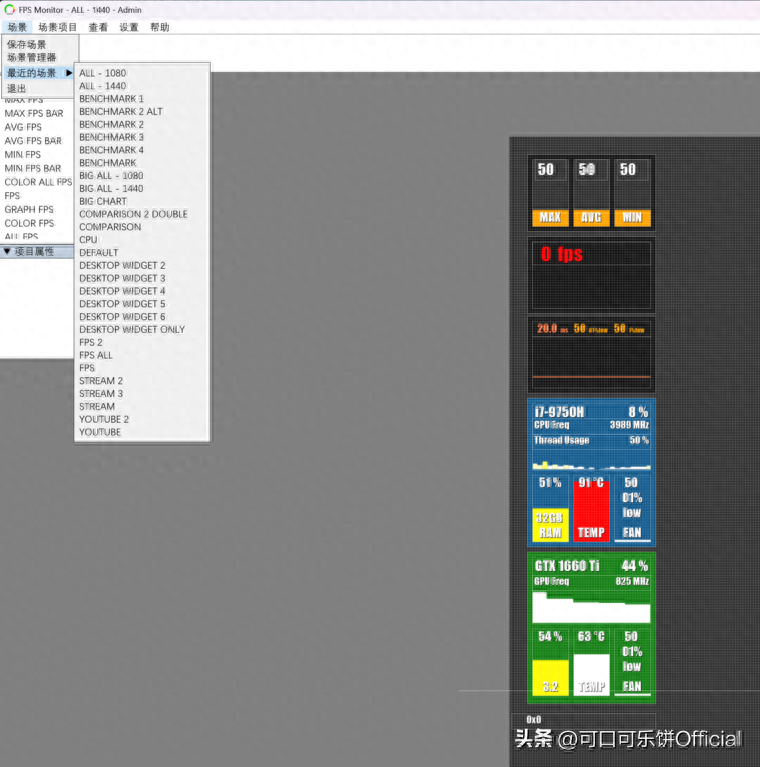Select the orange MAX FPS bar widget
760x767 pixels.
pyautogui.click(x=550, y=217)
